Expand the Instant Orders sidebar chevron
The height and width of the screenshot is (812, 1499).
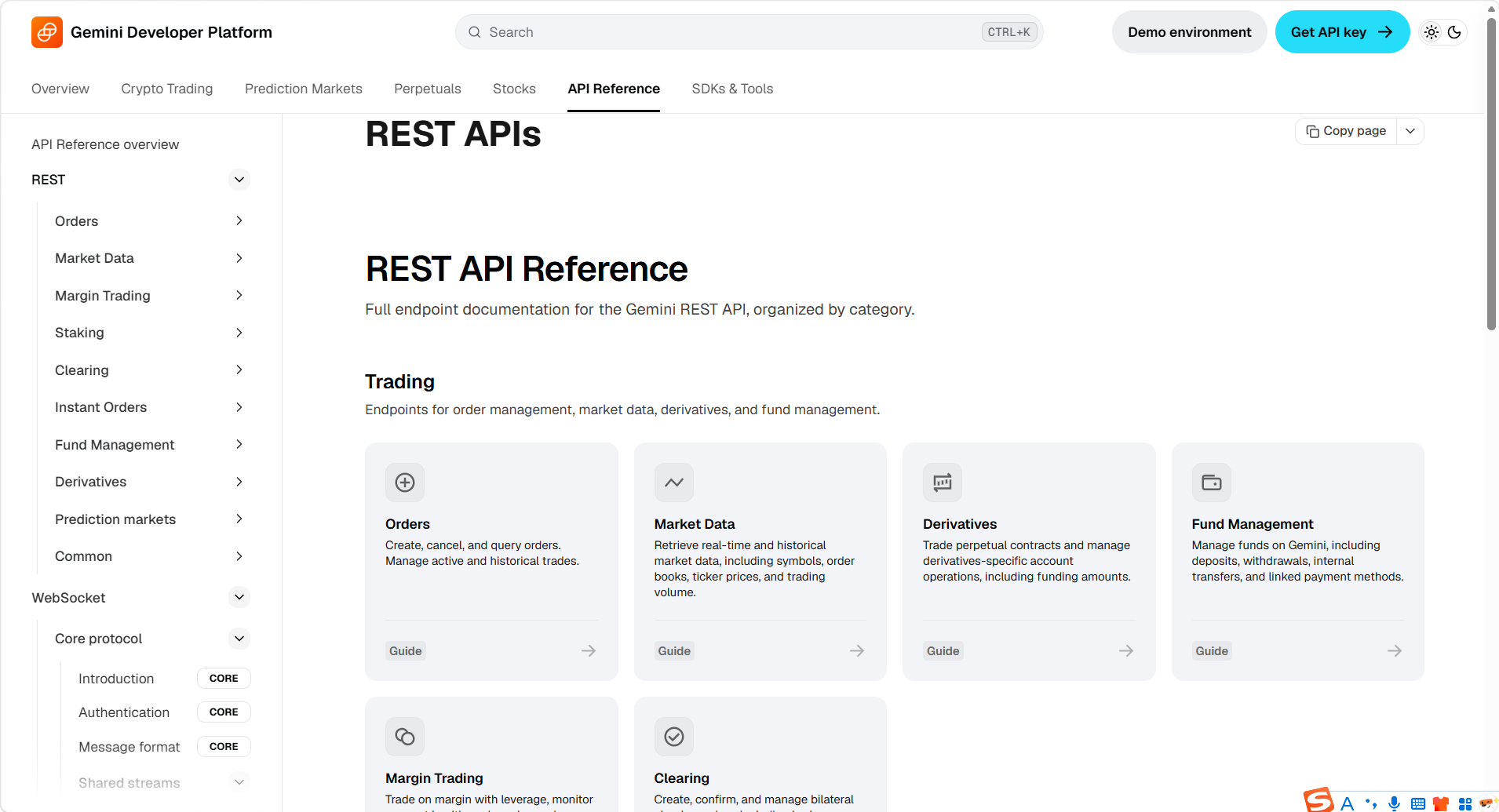239,407
